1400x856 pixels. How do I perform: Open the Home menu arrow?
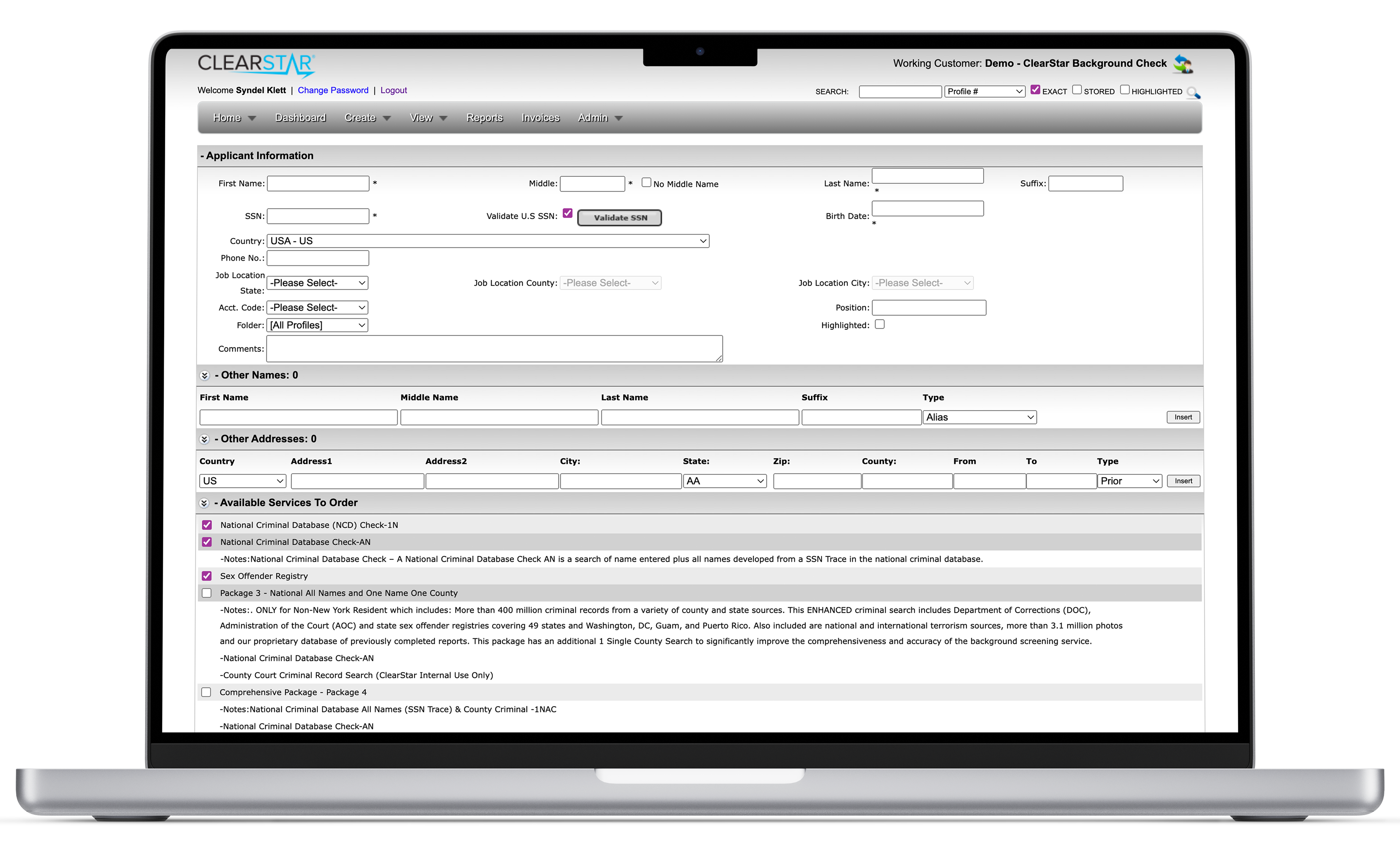(x=252, y=118)
